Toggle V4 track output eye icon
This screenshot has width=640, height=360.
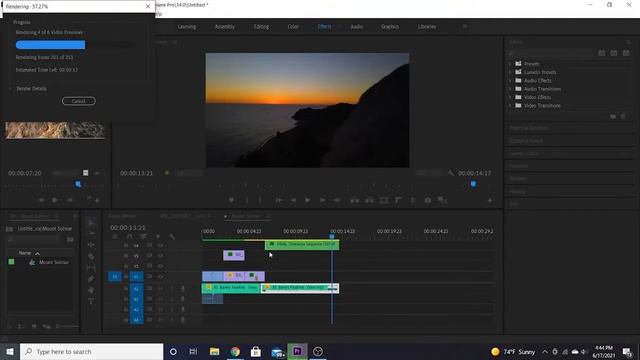pyautogui.click(x=160, y=245)
